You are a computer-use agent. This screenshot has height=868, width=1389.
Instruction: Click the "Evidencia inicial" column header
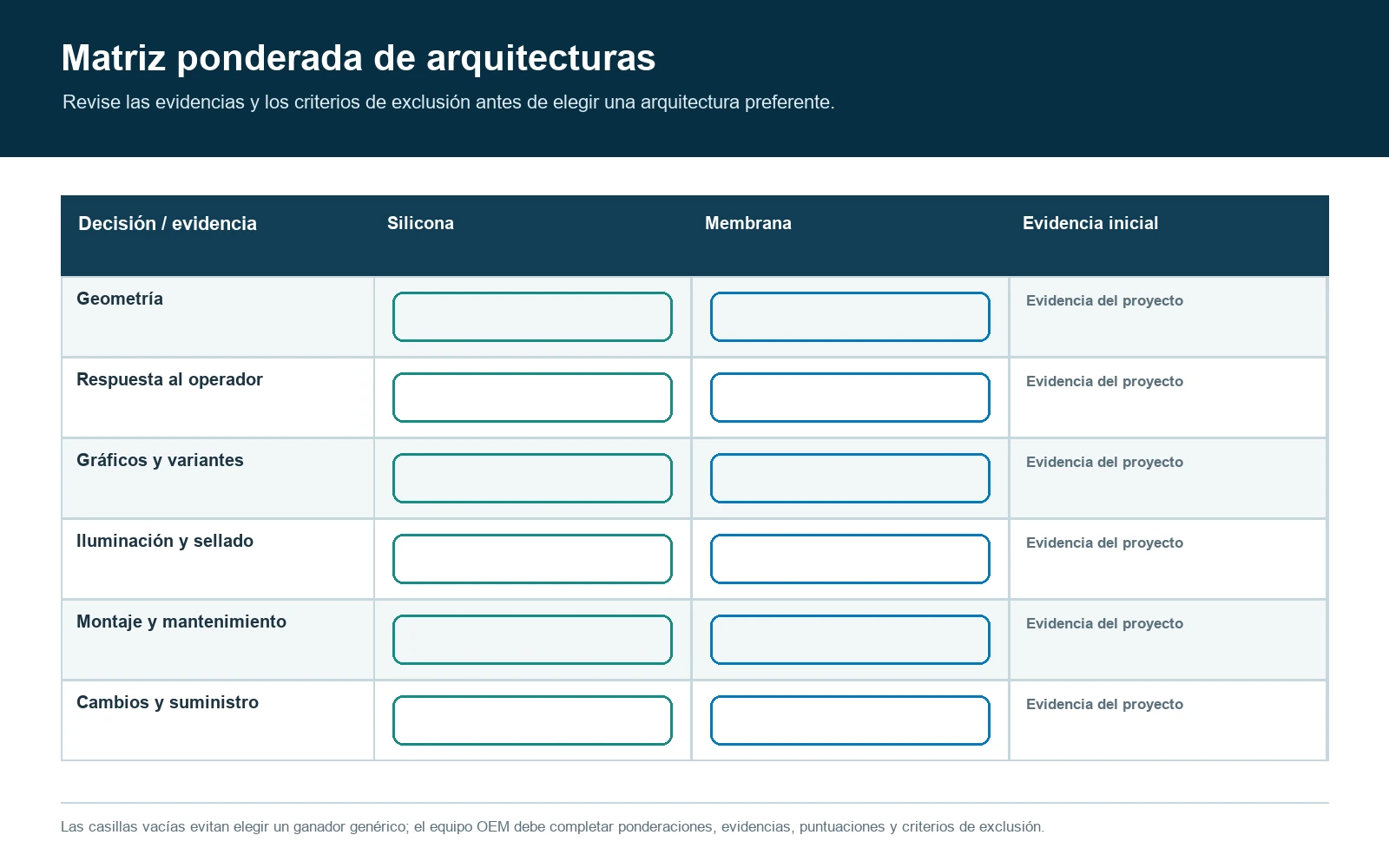pyautogui.click(x=1090, y=223)
